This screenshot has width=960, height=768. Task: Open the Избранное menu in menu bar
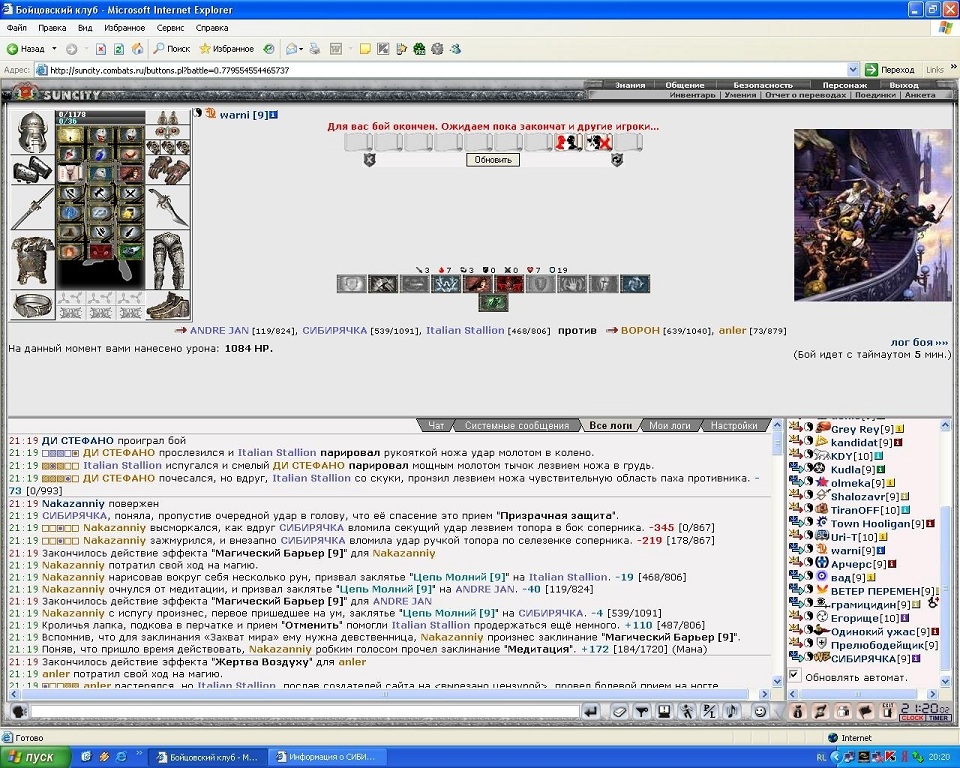click(x=124, y=28)
